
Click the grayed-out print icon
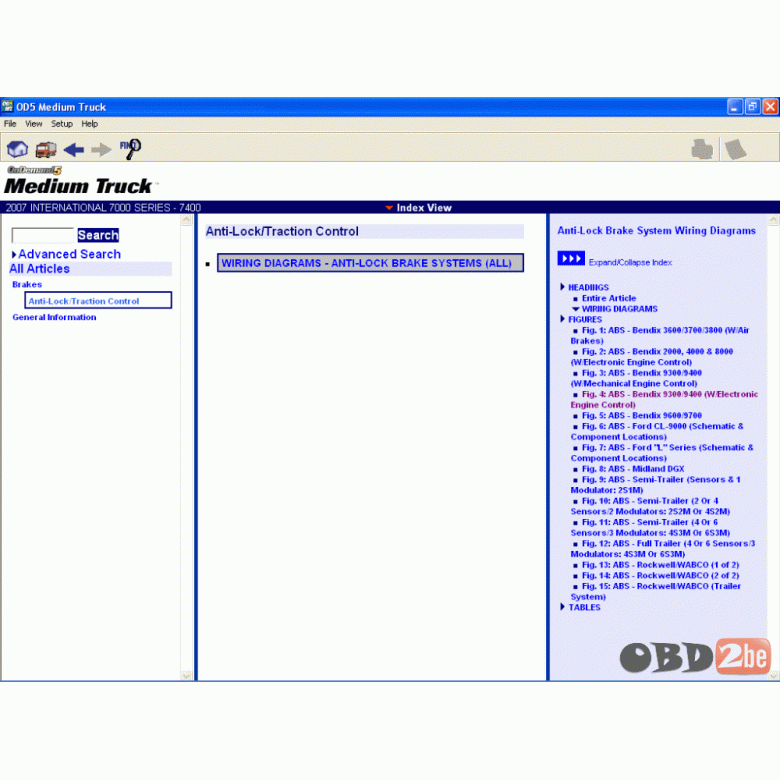click(x=702, y=149)
